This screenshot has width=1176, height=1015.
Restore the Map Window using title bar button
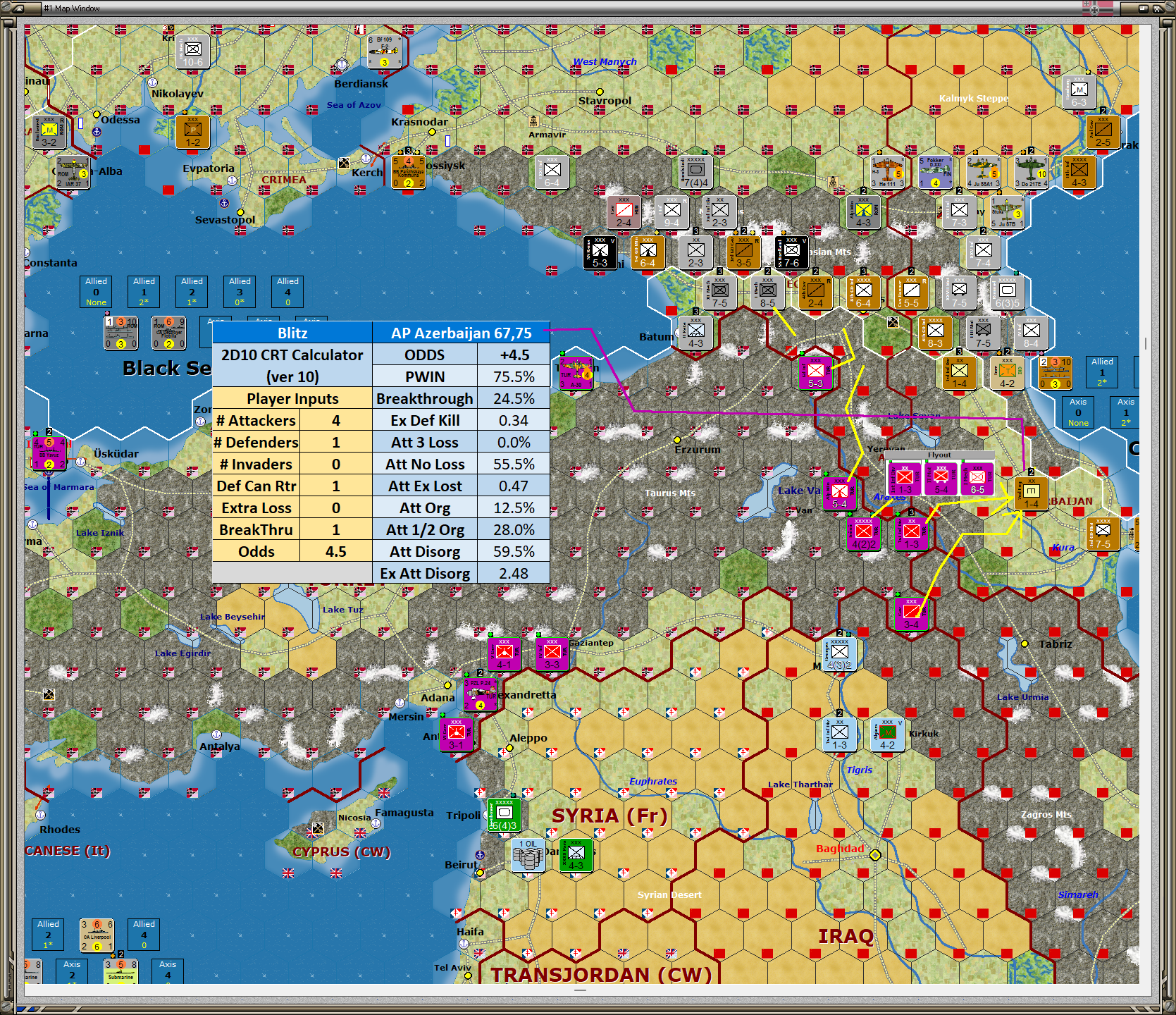tap(1143, 8)
